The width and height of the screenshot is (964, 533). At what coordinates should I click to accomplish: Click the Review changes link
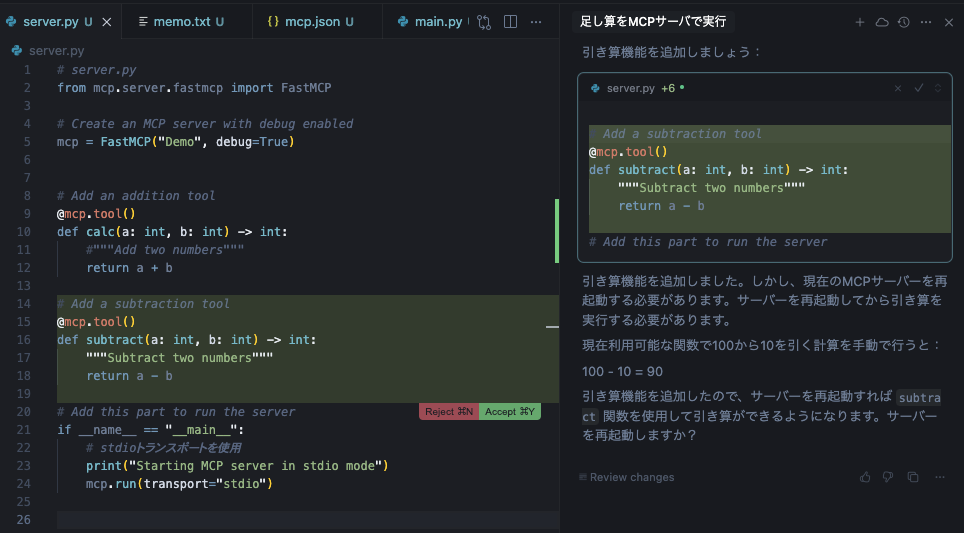pos(631,477)
